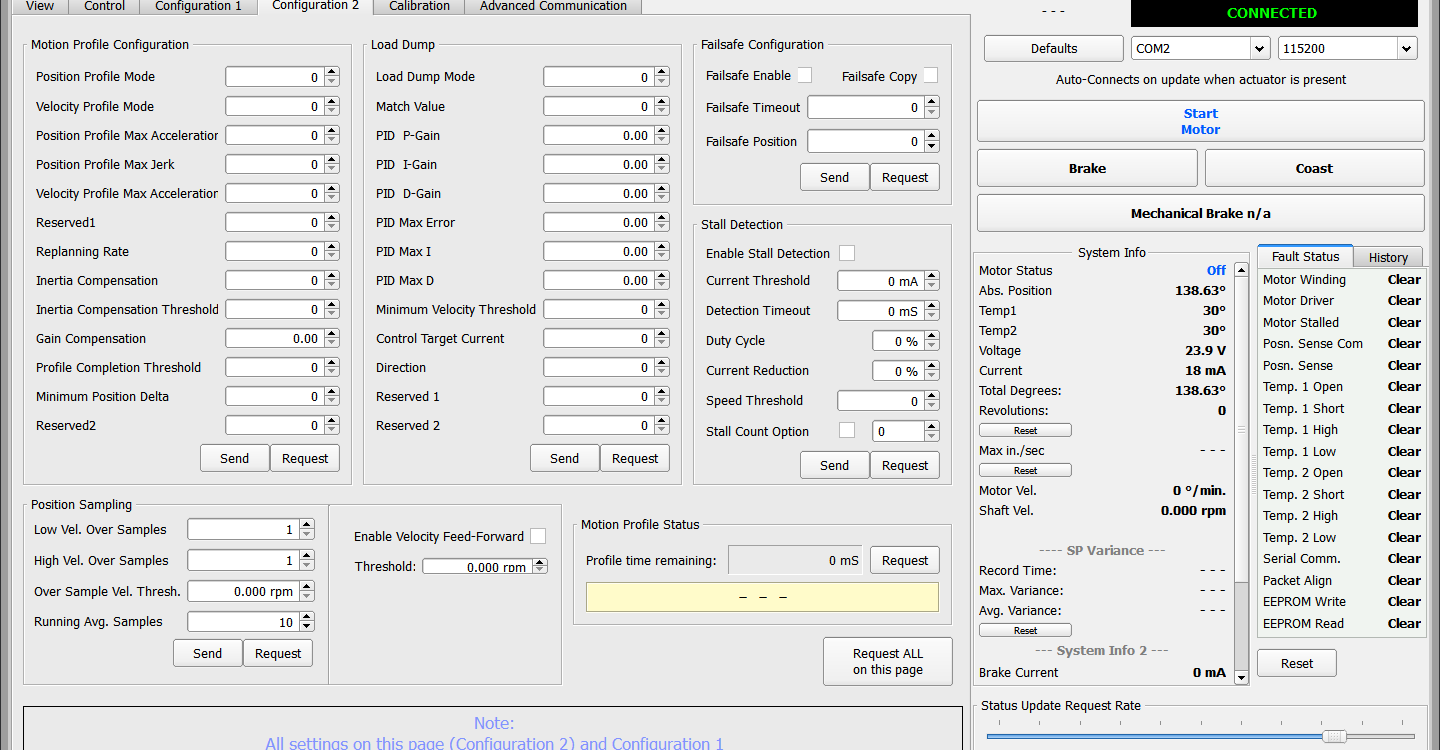Check Enable Stall Detection
The height and width of the screenshot is (750, 1440).
click(x=847, y=253)
